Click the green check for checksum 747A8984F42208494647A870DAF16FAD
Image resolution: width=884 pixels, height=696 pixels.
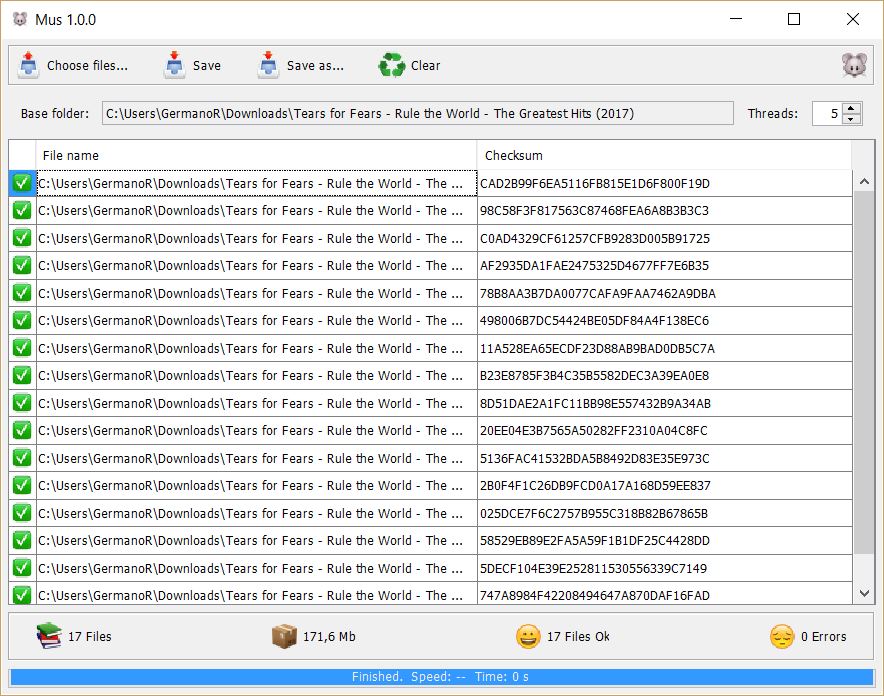coord(22,595)
